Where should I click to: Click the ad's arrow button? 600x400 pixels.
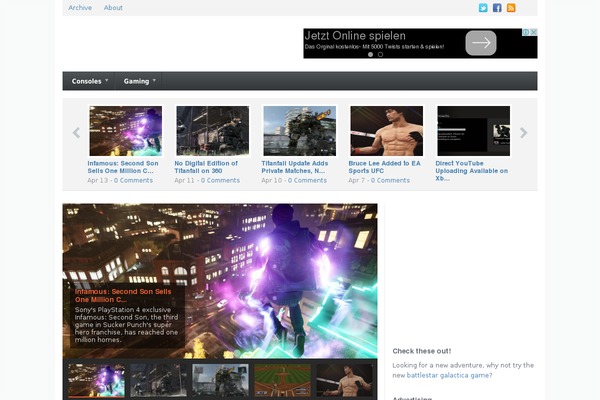(481, 43)
